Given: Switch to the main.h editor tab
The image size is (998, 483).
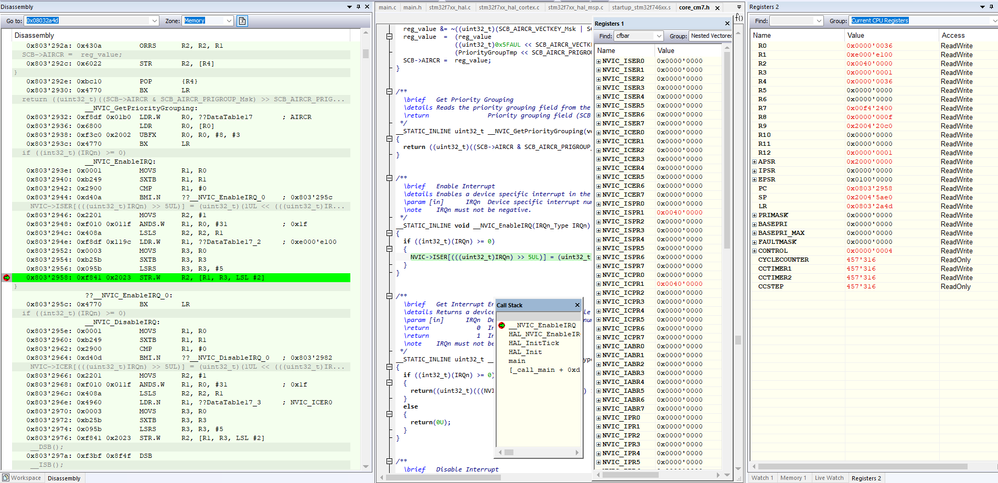Looking at the screenshot, I should click(412, 8).
